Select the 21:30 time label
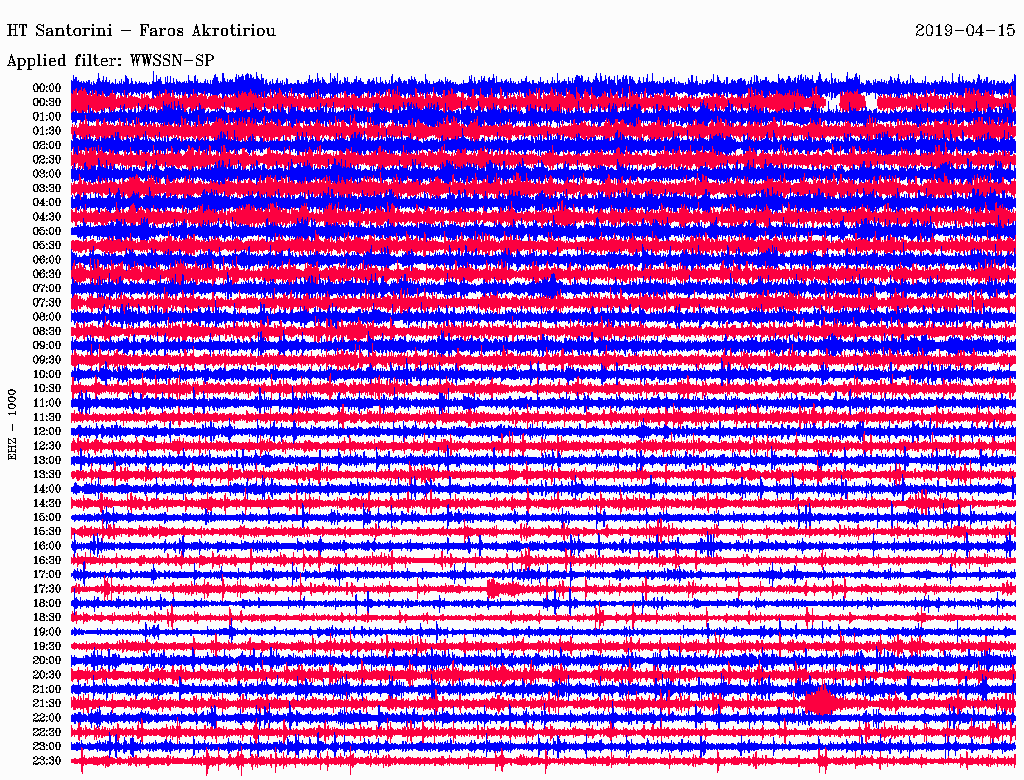This screenshot has width=1024, height=780. click(47, 703)
